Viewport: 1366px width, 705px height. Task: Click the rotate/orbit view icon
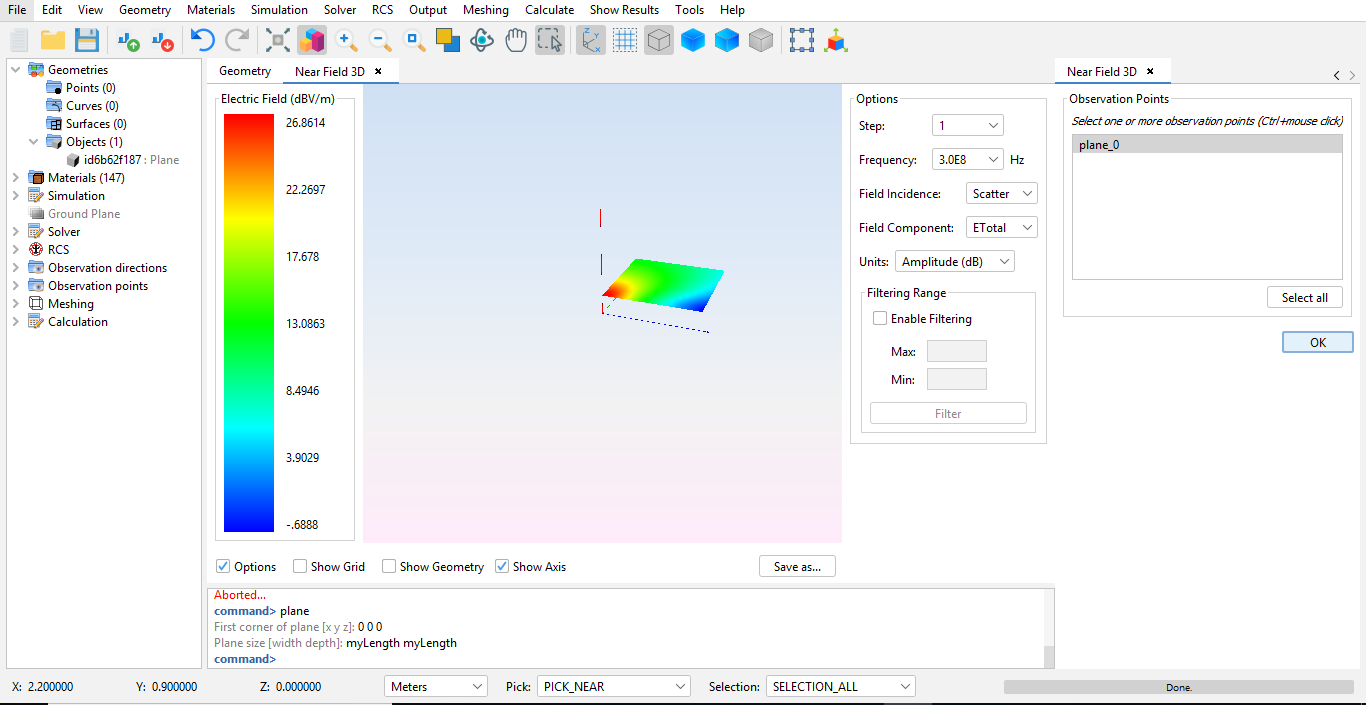[x=482, y=40]
